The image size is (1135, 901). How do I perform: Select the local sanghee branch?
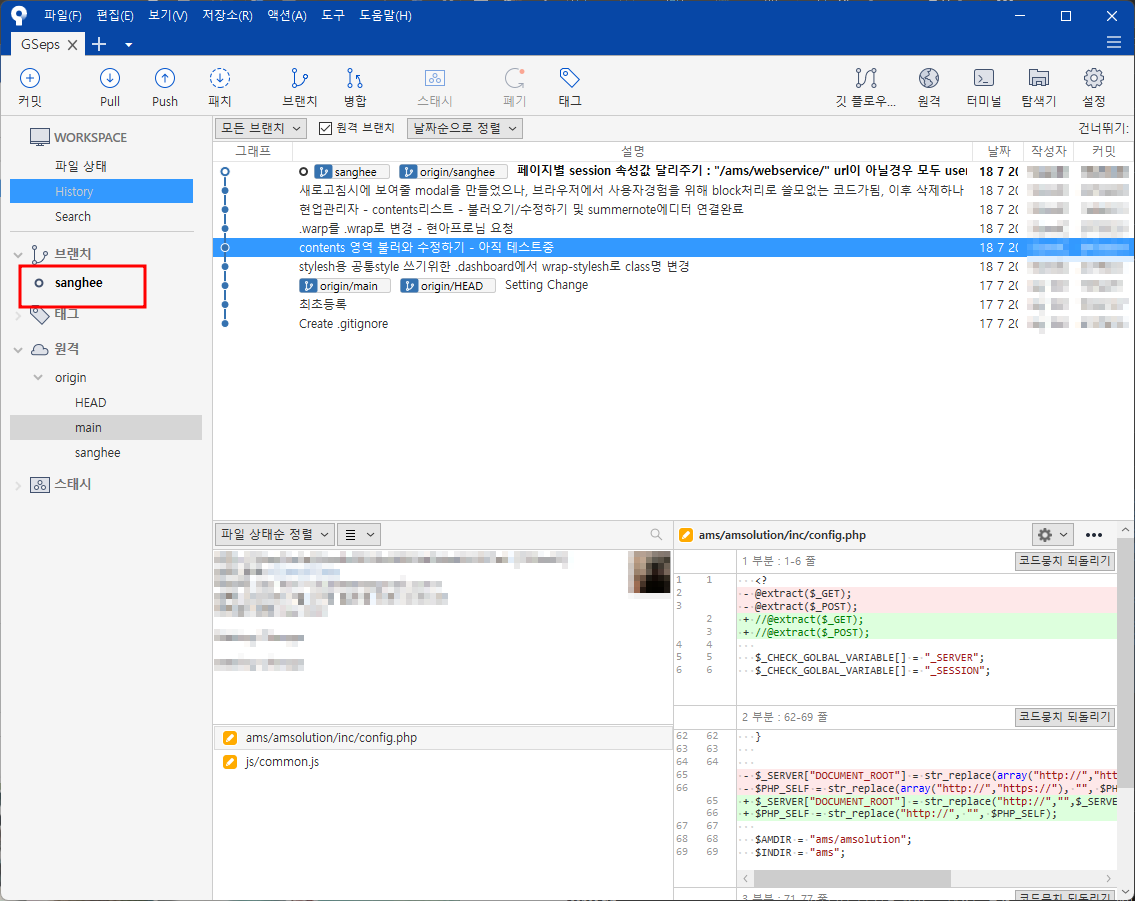click(79, 283)
